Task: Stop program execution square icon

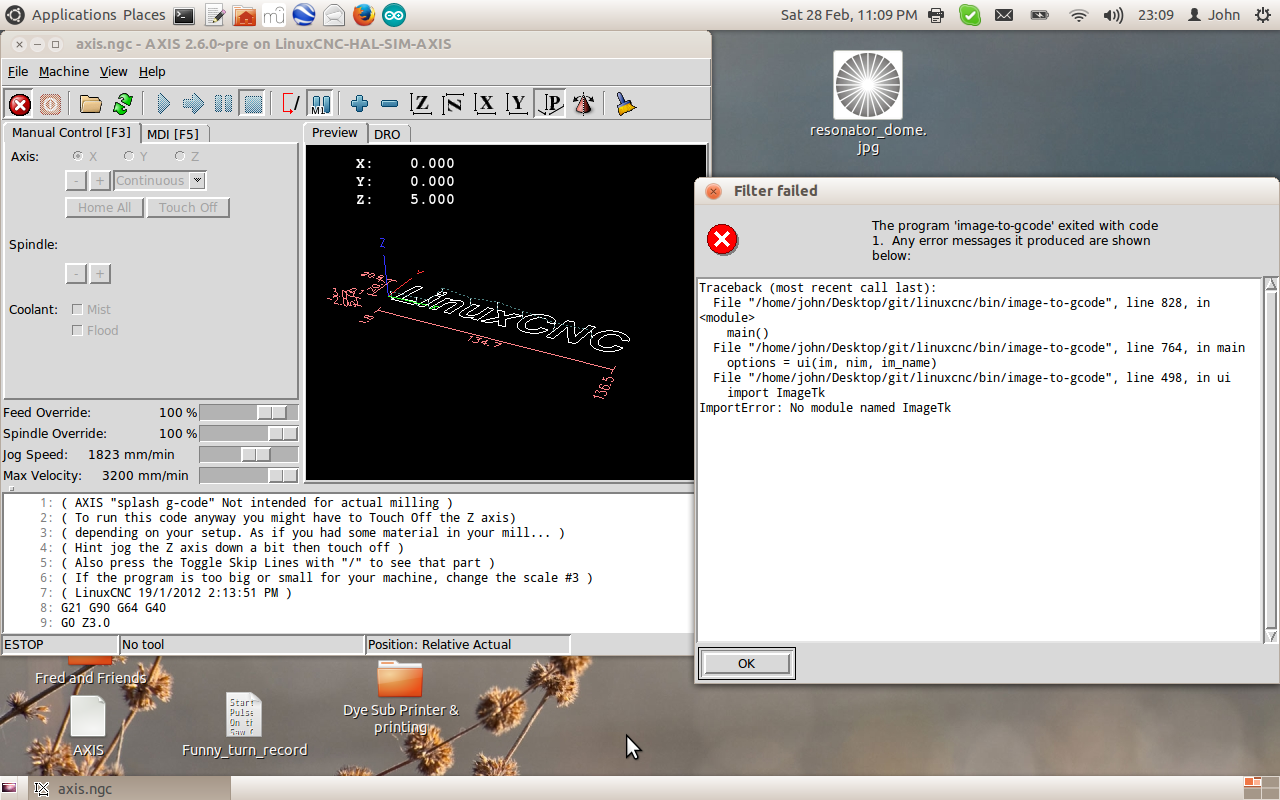Action: 253,104
